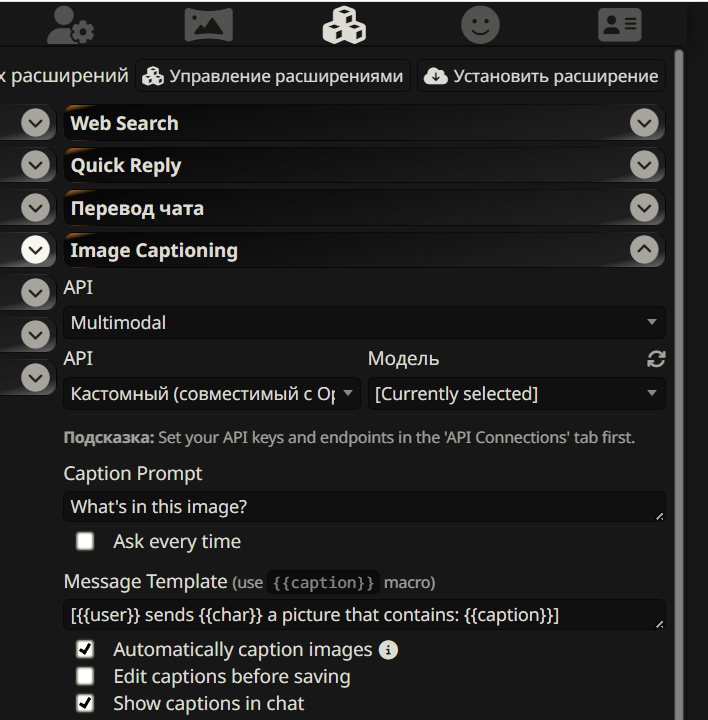The width and height of the screenshot is (708, 720).
Task: Click the Установить расширение button
Action: click(541, 76)
